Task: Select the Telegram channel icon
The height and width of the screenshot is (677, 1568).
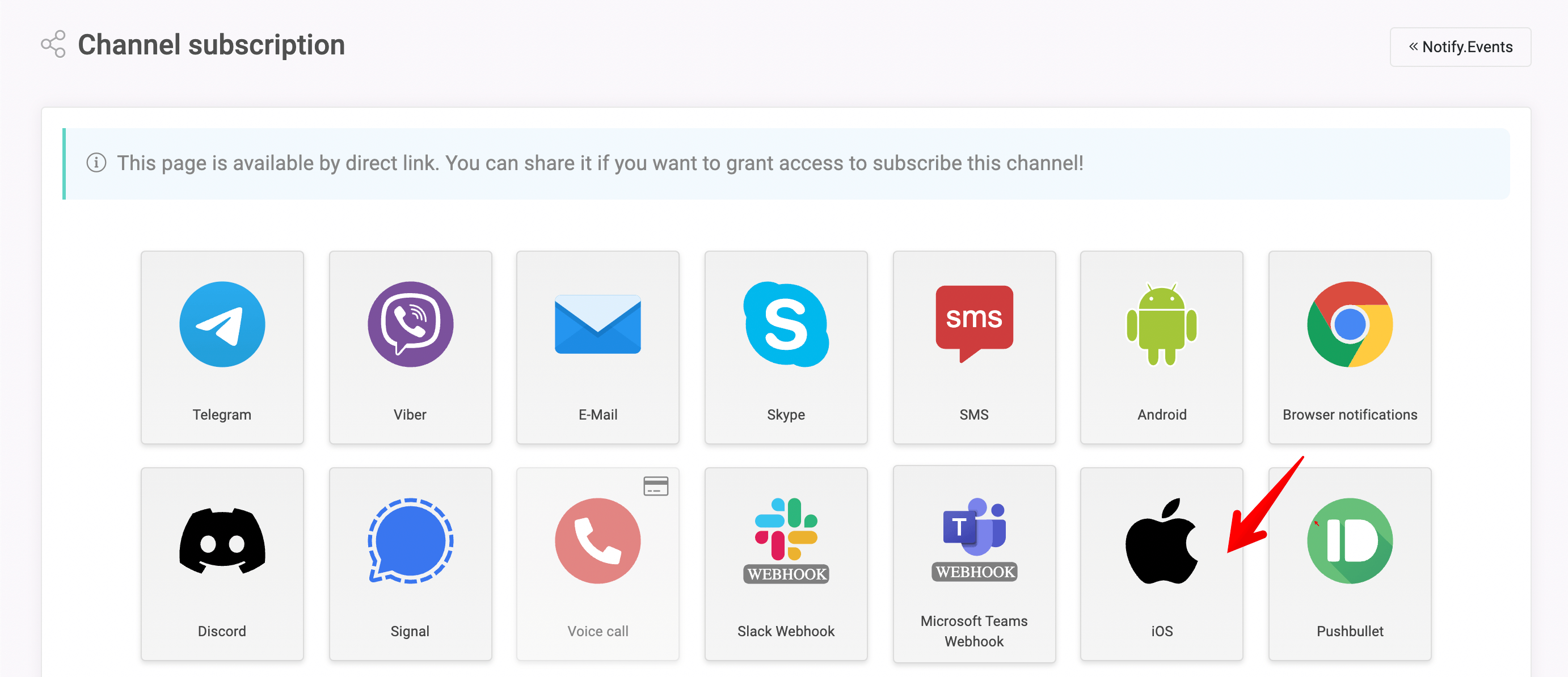Action: click(222, 324)
